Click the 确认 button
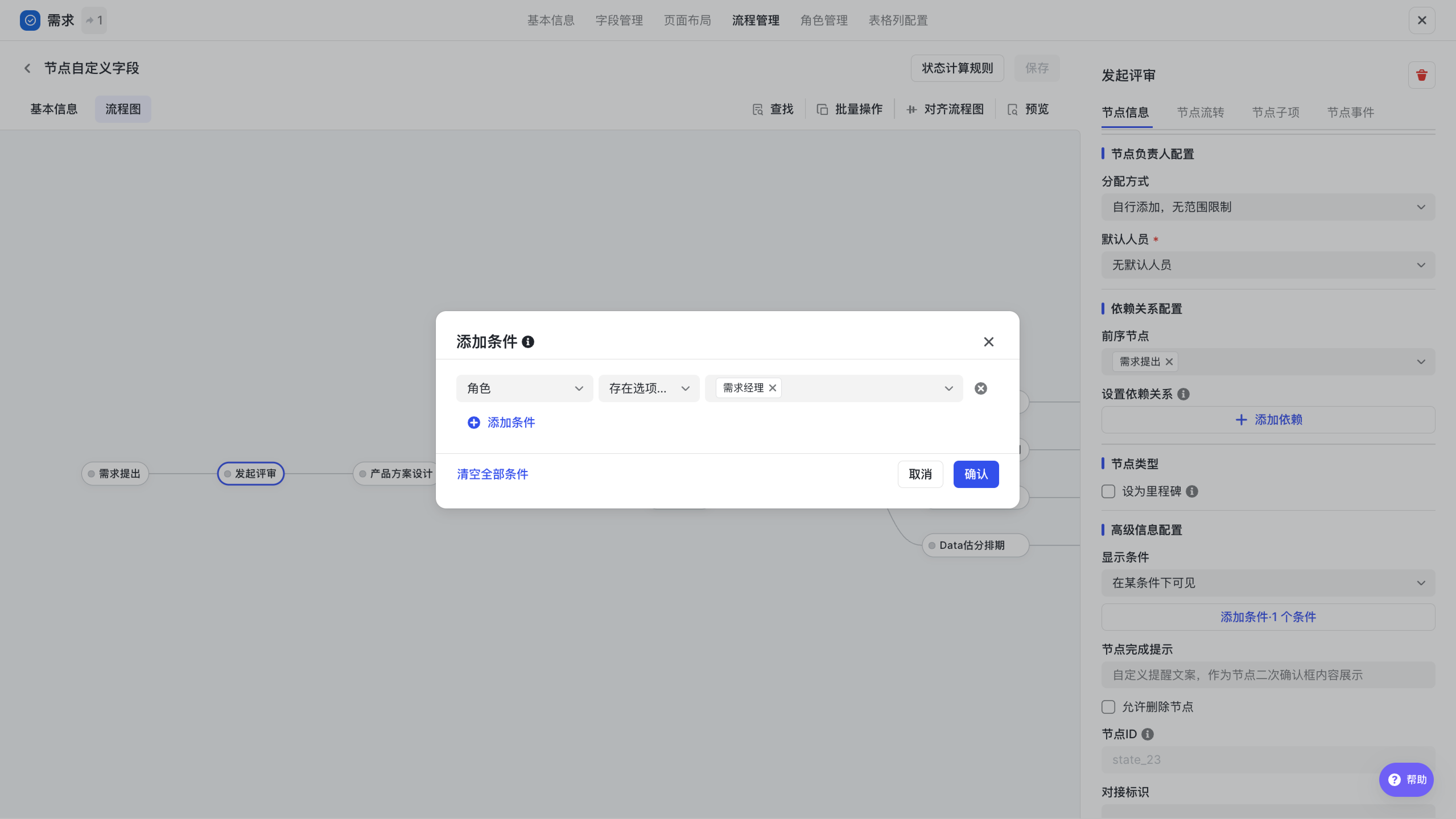The image size is (1456, 819). pos(976,474)
